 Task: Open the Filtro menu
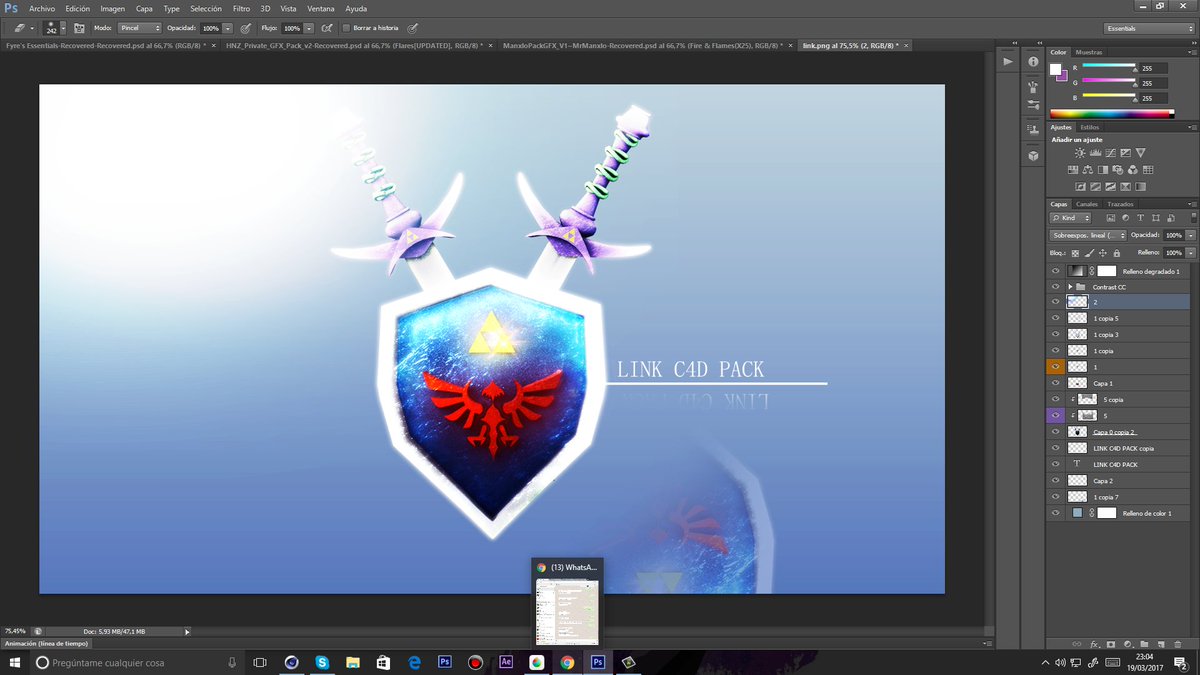241,8
